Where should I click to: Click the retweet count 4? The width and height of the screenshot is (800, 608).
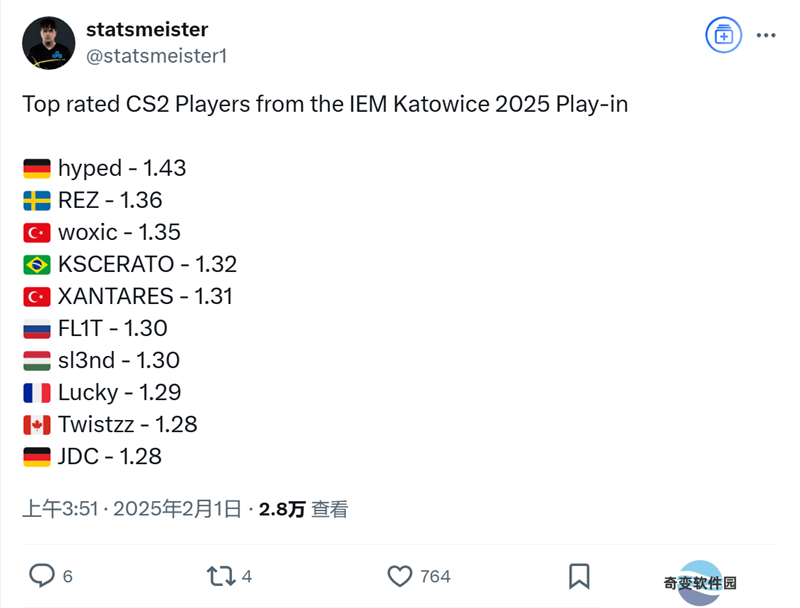[247, 576]
